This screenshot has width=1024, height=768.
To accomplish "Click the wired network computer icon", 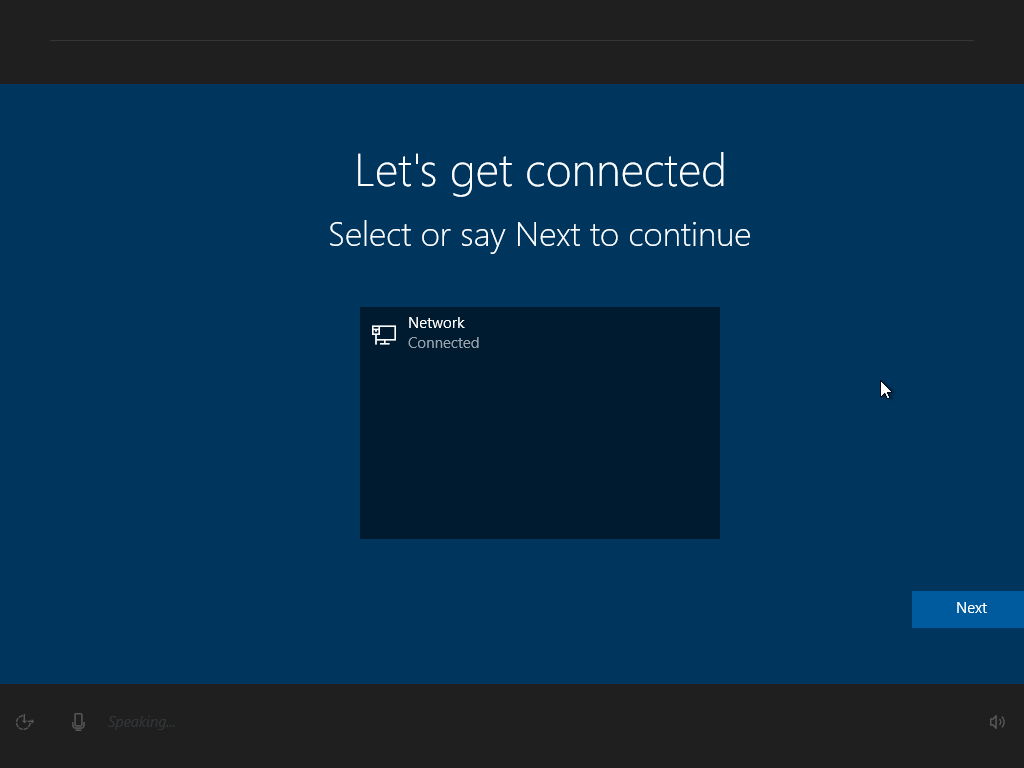I will pos(384,334).
